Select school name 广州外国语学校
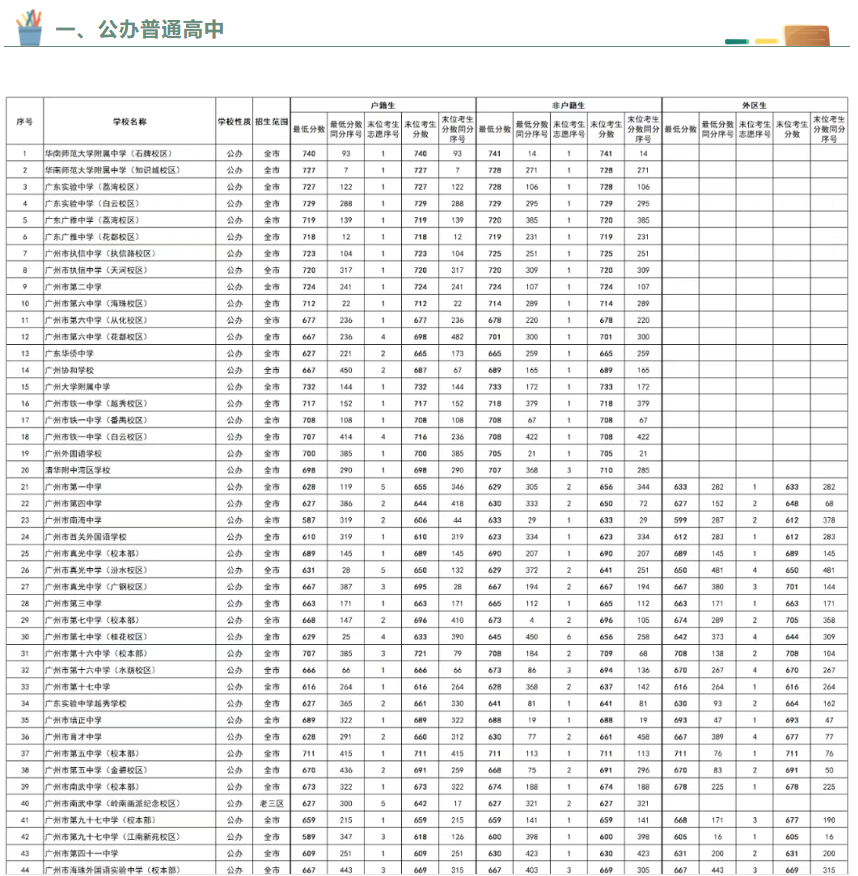The height and width of the screenshot is (876, 858). pos(73,453)
